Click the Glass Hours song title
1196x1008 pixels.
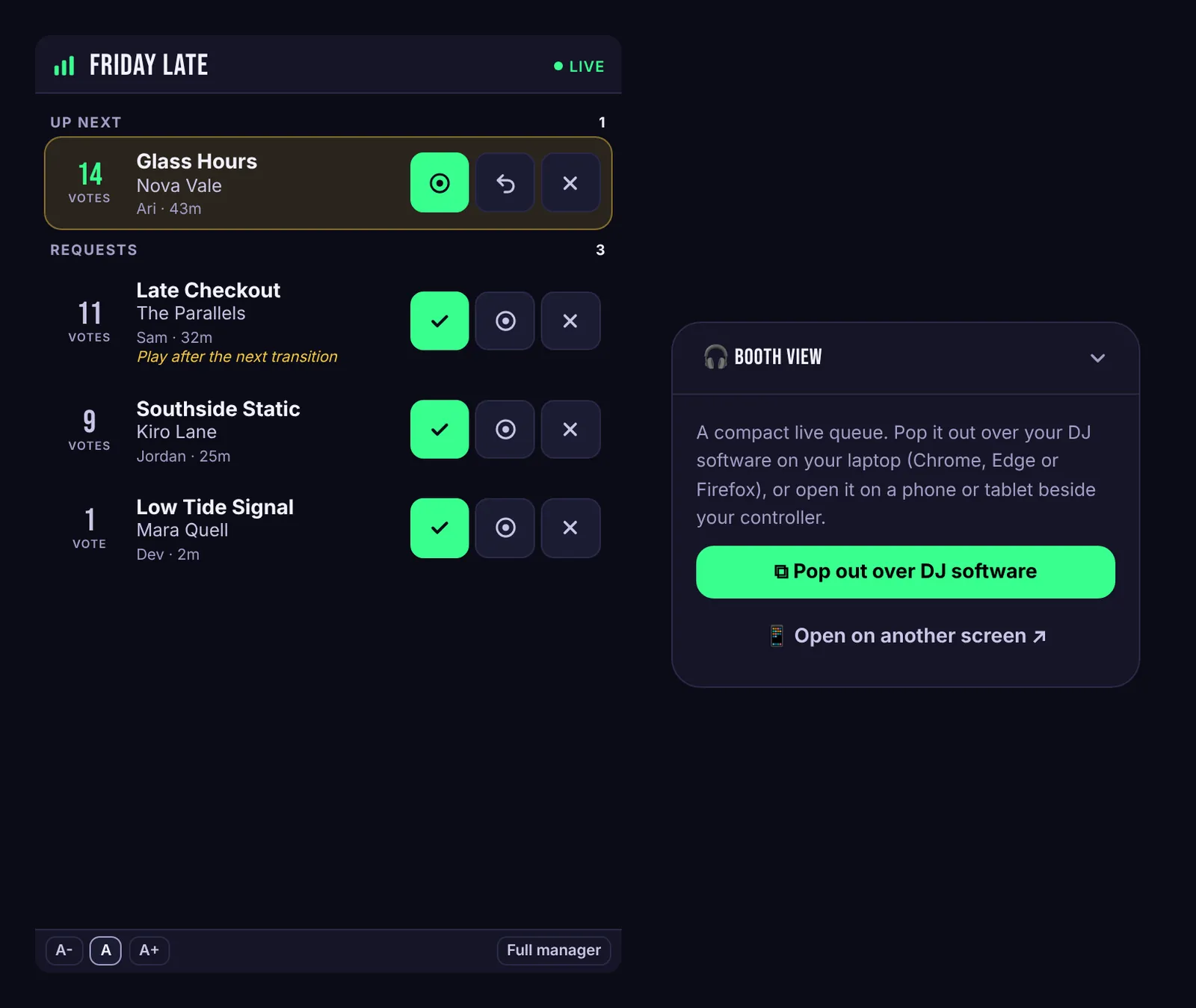click(x=197, y=161)
